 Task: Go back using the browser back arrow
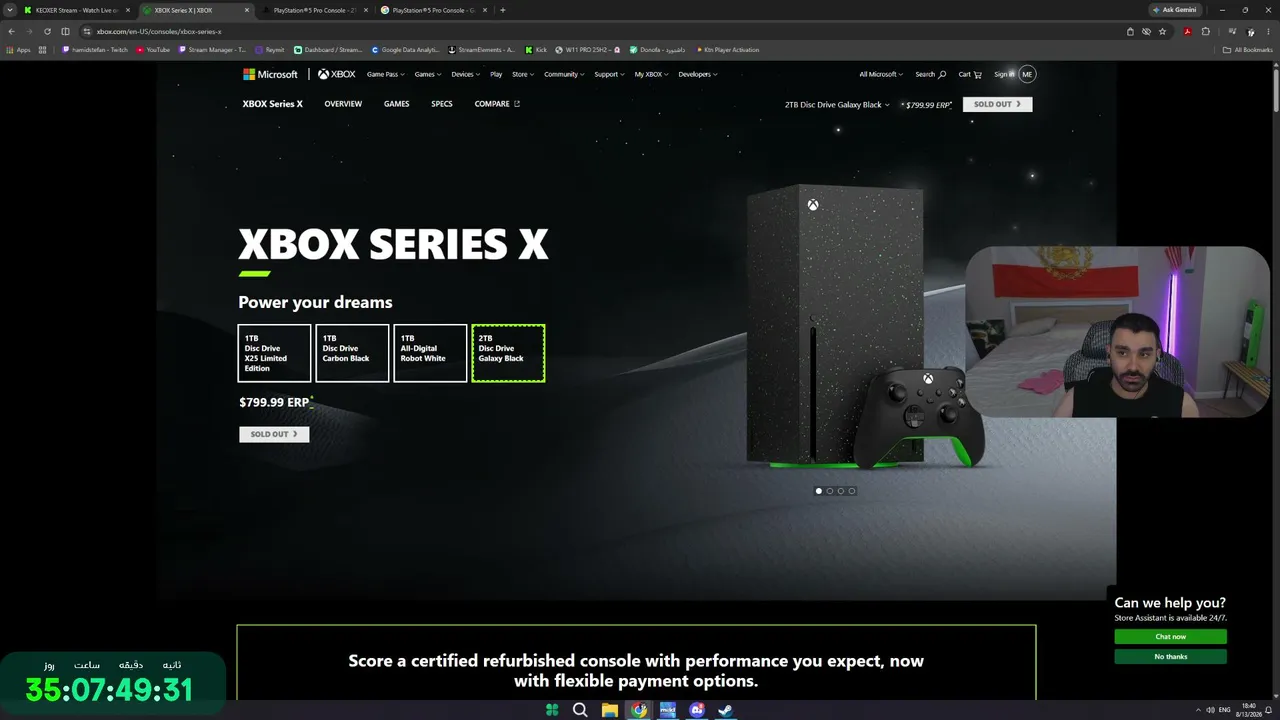point(11,31)
